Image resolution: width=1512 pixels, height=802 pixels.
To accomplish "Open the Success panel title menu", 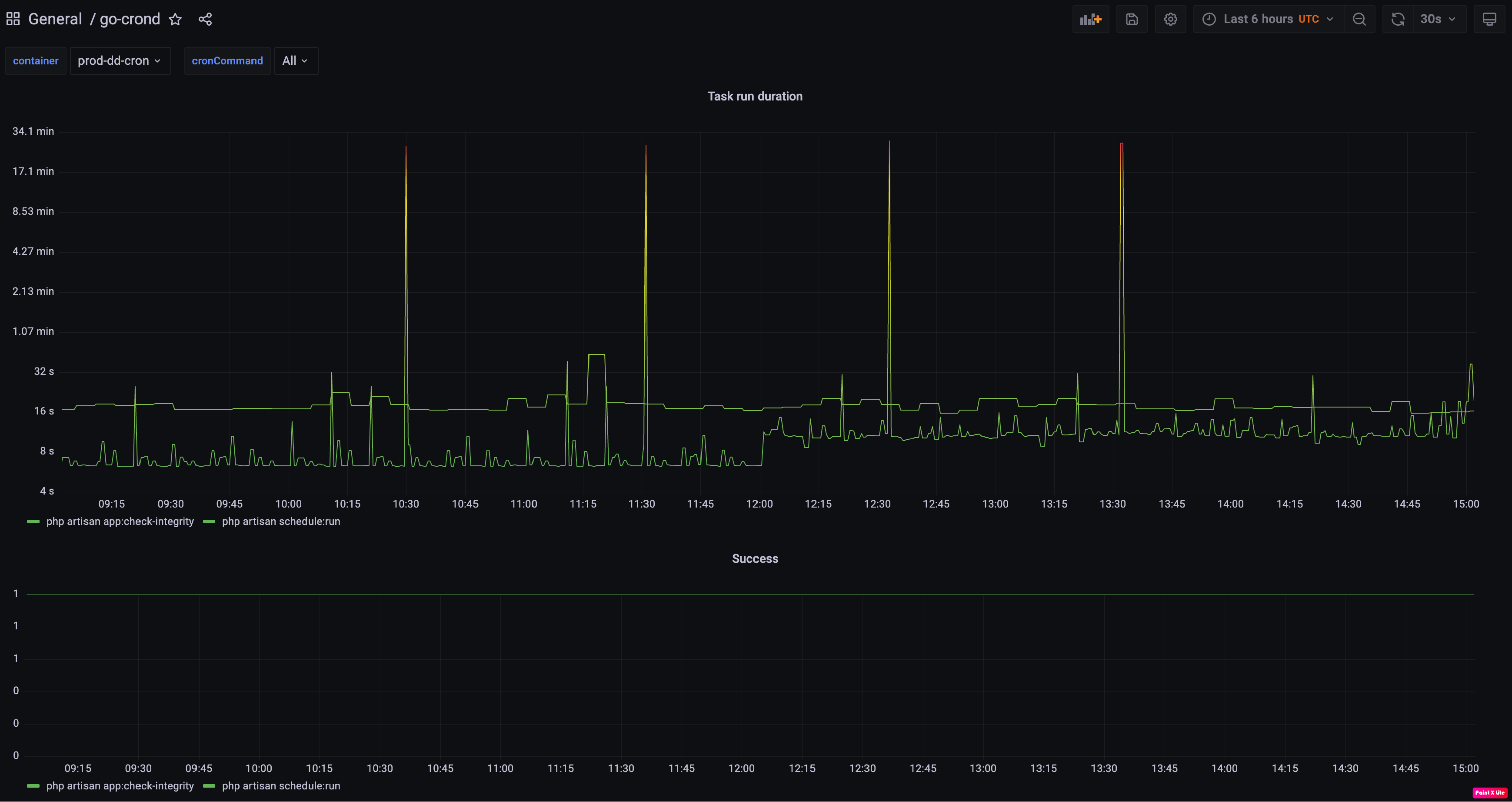I will click(755, 559).
